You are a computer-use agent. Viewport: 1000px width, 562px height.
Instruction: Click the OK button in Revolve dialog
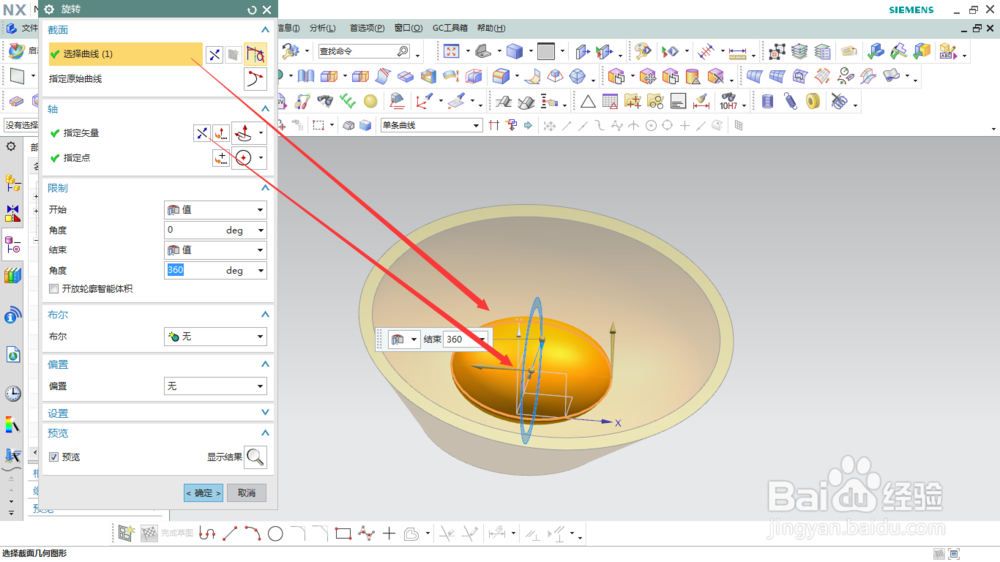pos(203,493)
